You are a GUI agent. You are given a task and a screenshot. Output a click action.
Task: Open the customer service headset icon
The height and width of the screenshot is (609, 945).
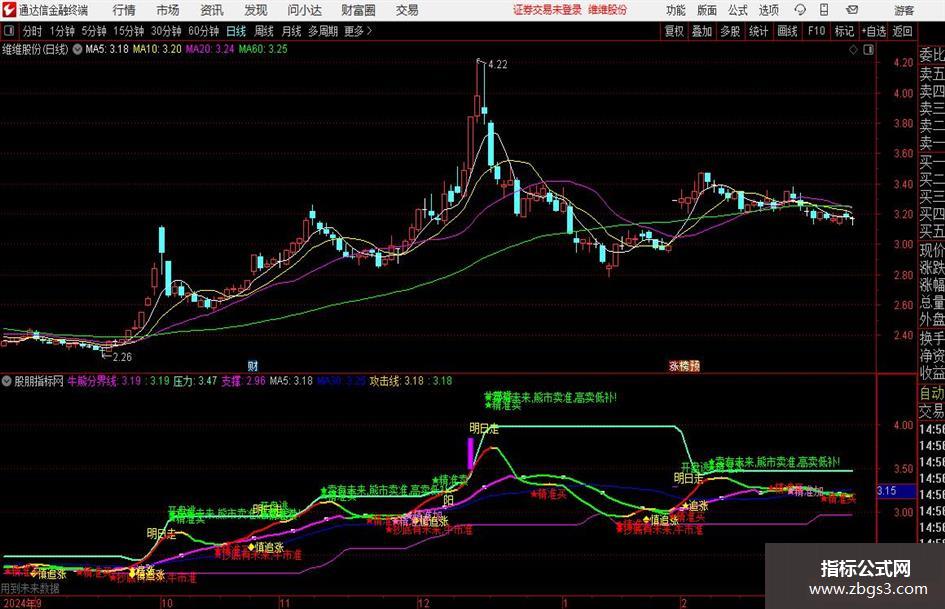click(800, 10)
